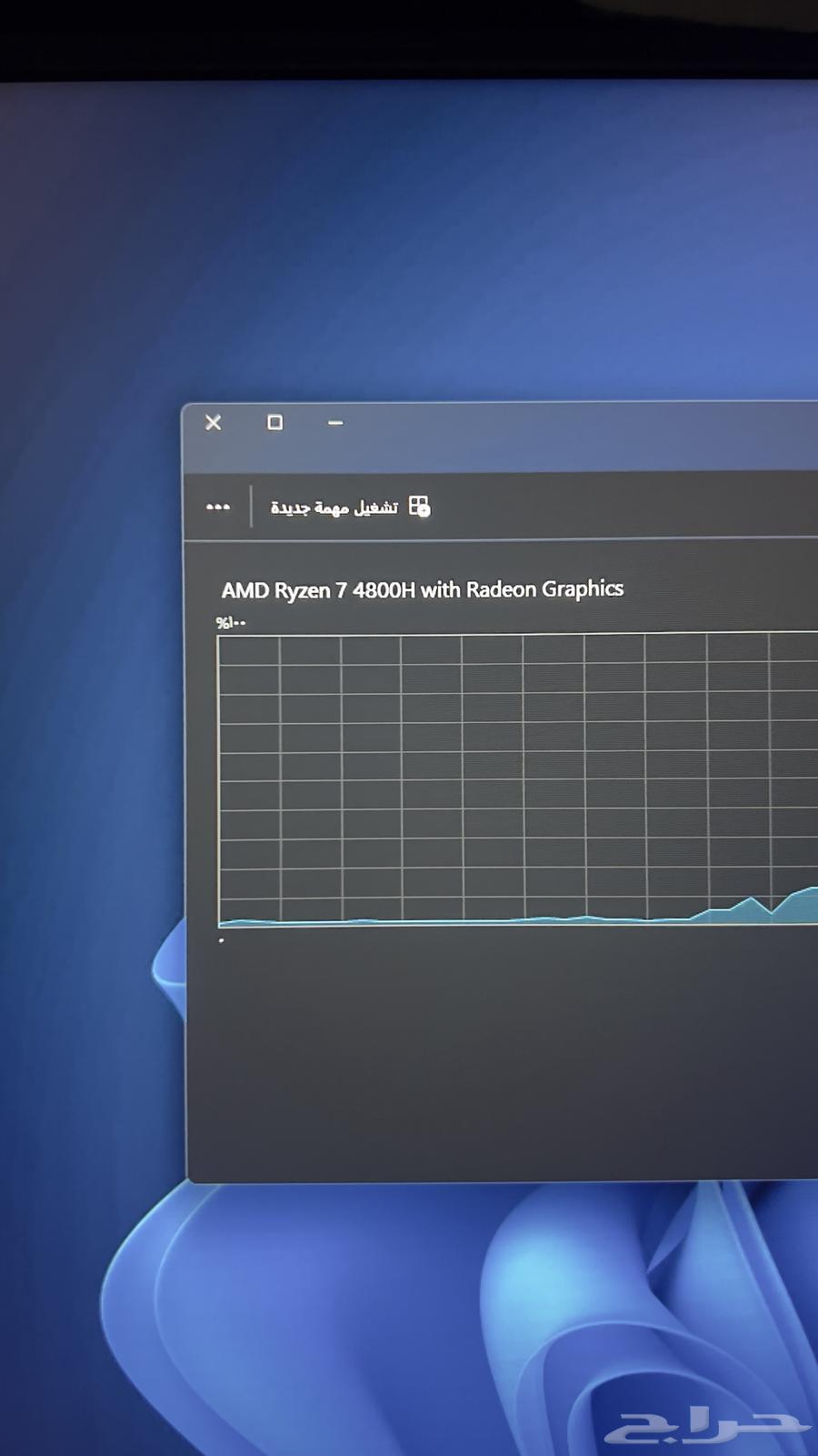Open the three-dot more options menu

pyautogui.click(x=218, y=507)
